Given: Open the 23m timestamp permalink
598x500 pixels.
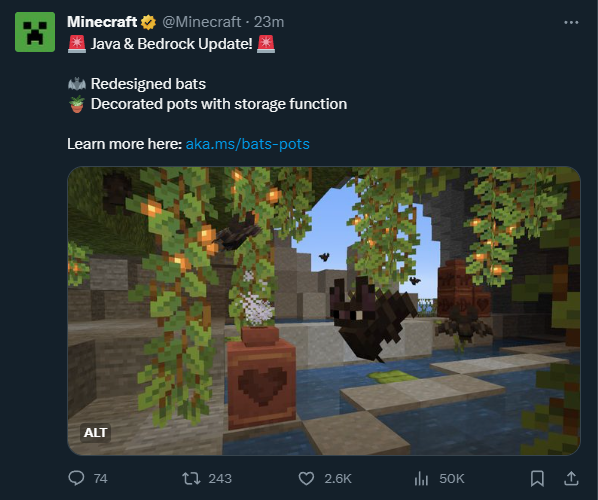Looking at the screenshot, I should 269,22.
